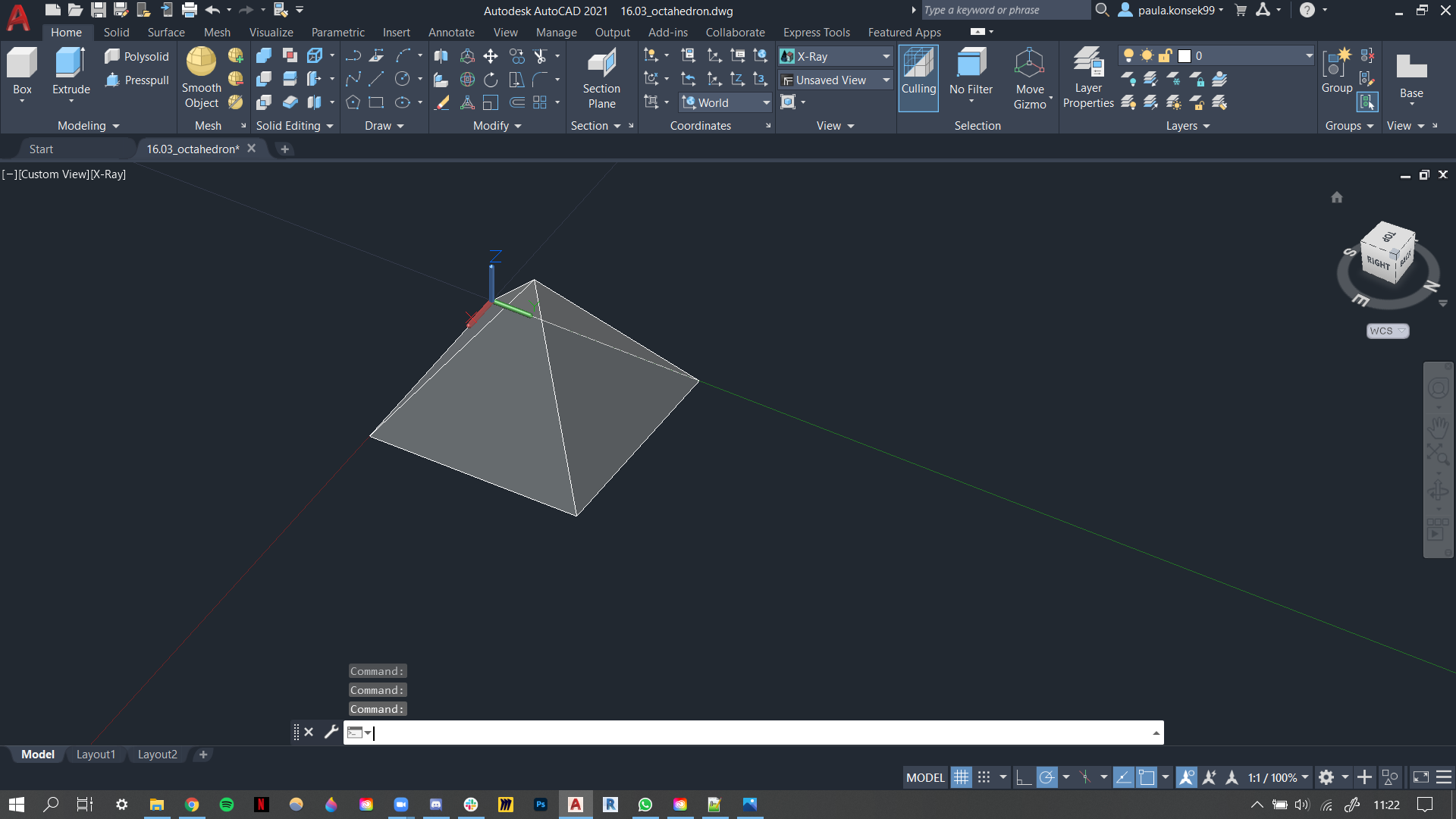Switch to the Layout1 tab
1456x819 pixels.
point(96,755)
